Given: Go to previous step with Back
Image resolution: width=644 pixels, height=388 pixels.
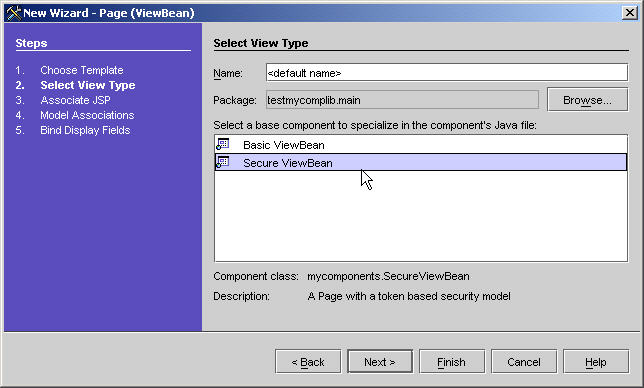Looking at the screenshot, I should point(308,362).
